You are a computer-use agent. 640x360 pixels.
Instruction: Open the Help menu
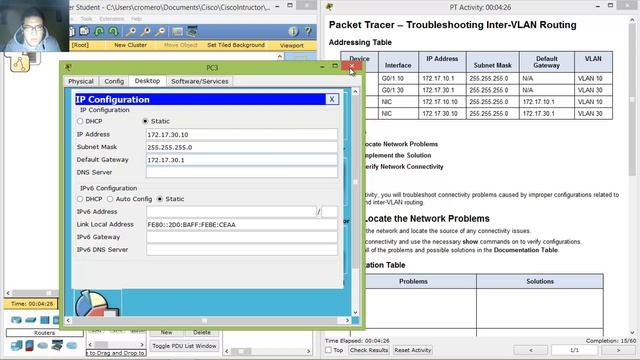click(x=136, y=19)
